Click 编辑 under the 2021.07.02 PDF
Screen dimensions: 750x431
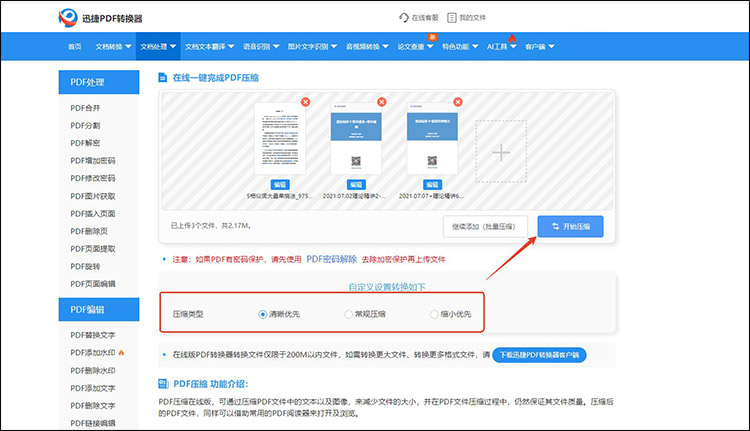356,185
